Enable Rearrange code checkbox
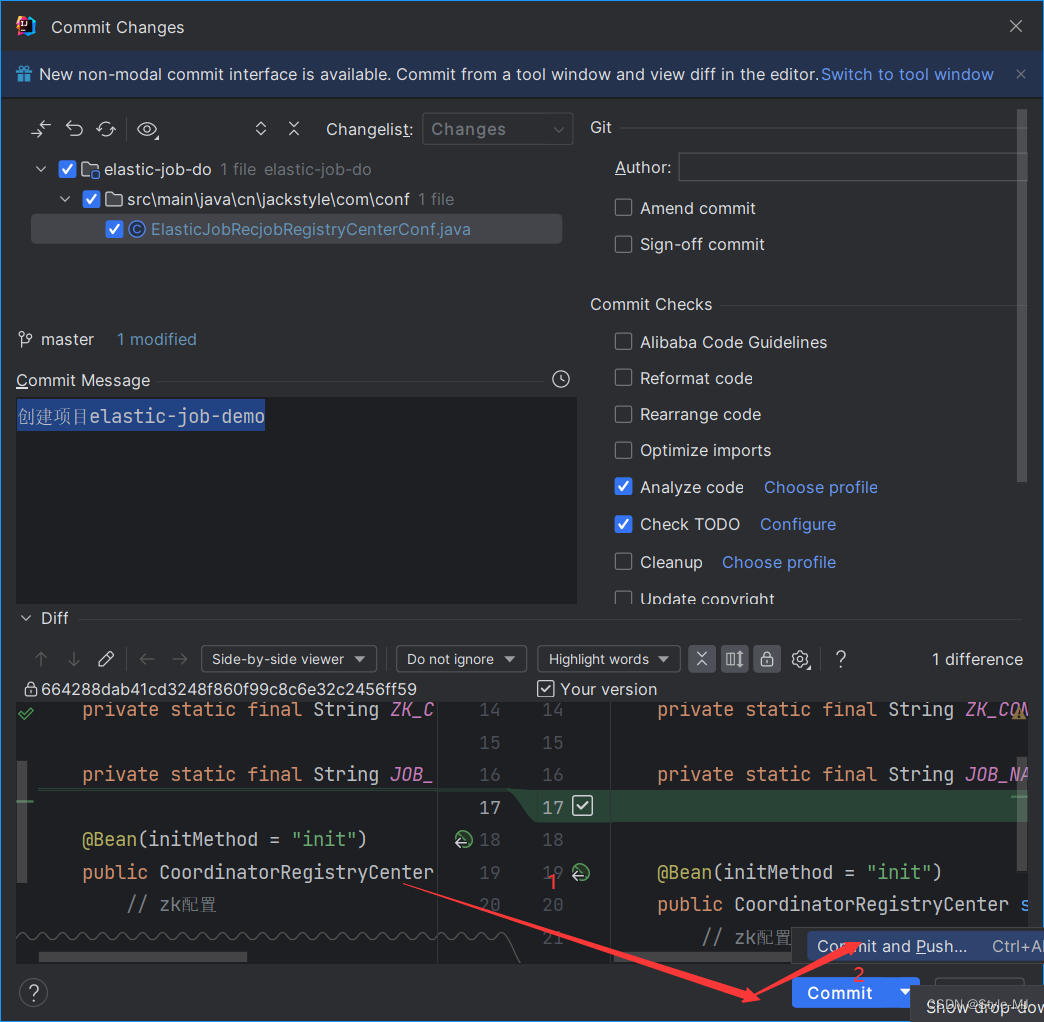The height and width of the screenshot is (1022, 1044). pyautogui.click(x=623, y=414)
